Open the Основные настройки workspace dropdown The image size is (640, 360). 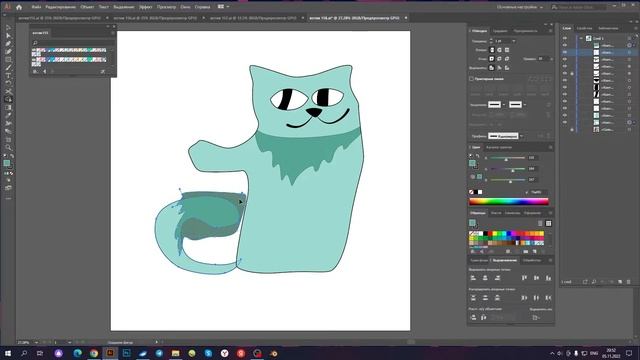[520, 7]
